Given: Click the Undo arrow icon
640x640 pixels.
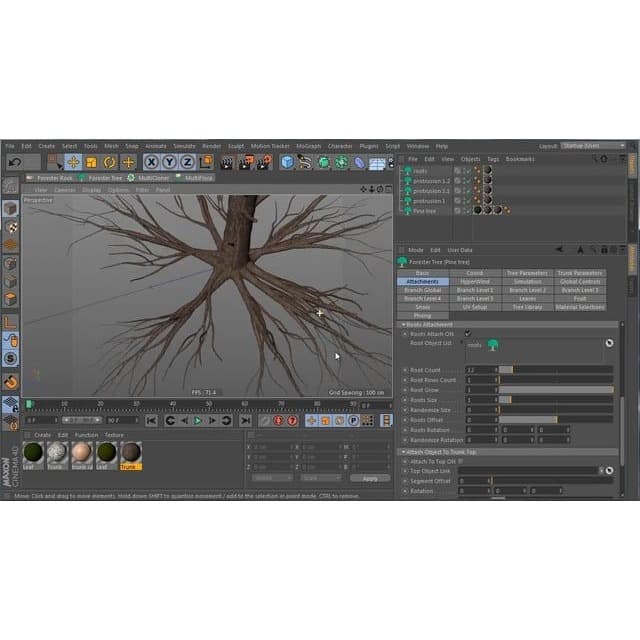Looking at the screenshot, I should pos(15,162).
